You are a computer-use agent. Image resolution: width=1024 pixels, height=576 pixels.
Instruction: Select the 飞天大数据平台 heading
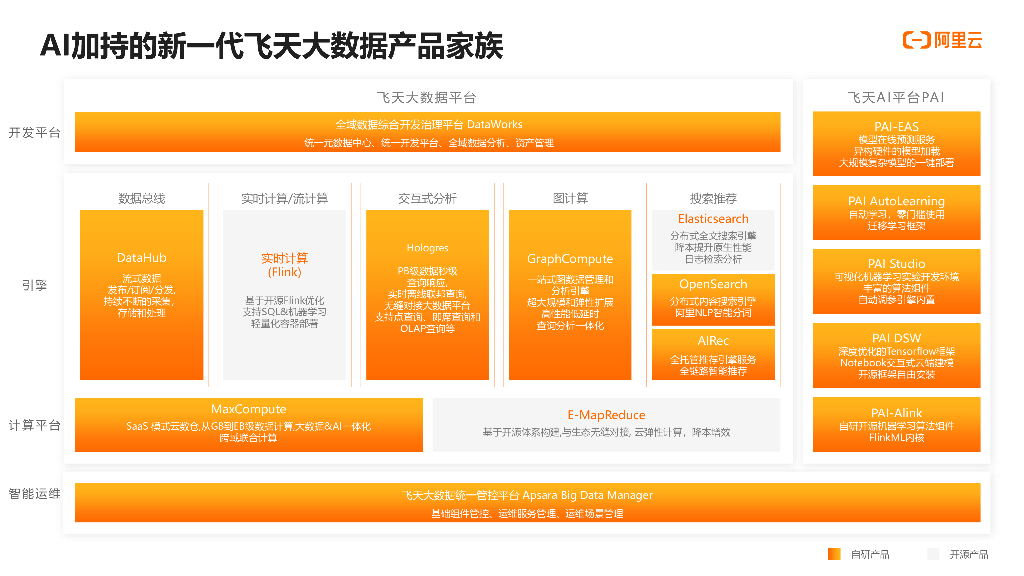tap(426, 97)
